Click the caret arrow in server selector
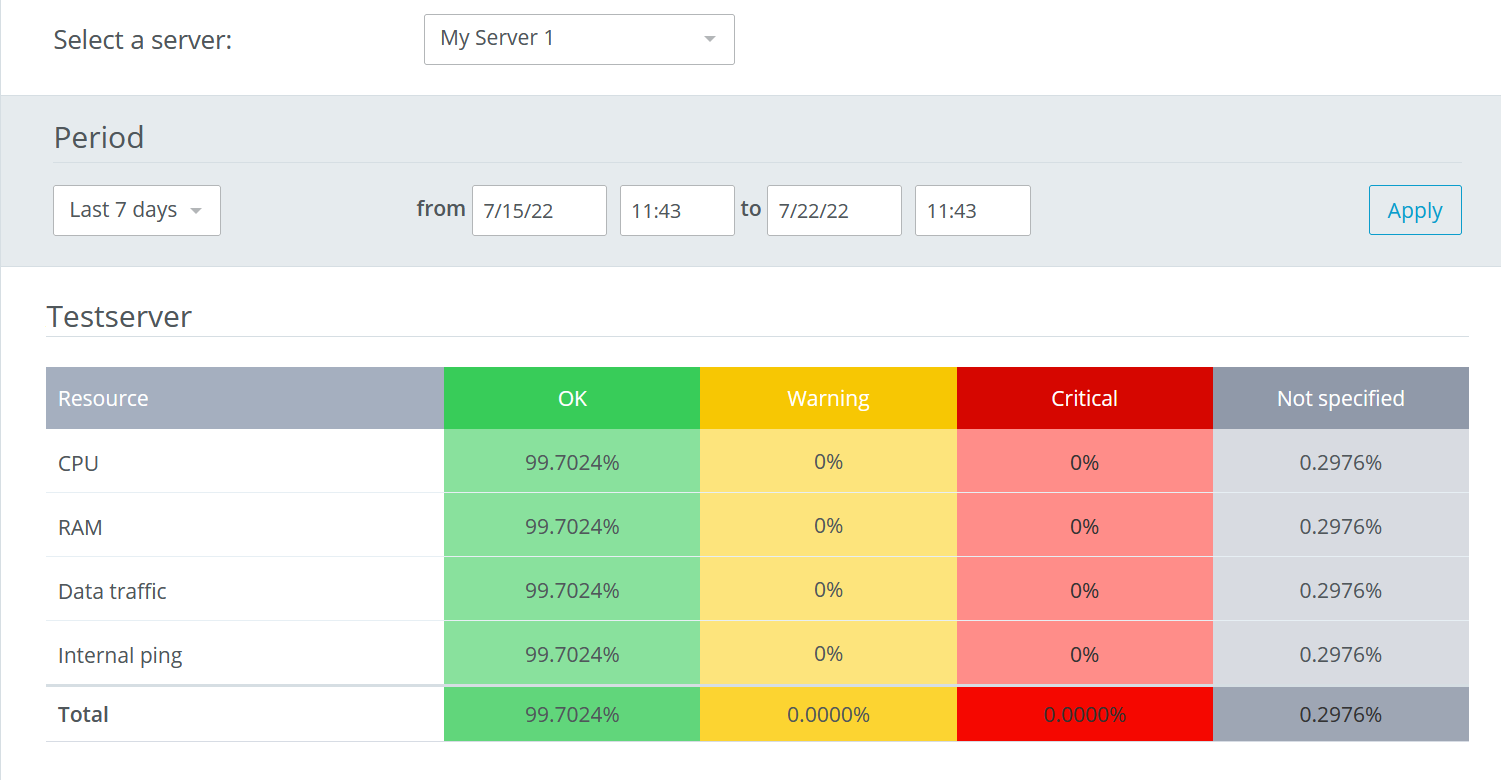 pos(710,39)
